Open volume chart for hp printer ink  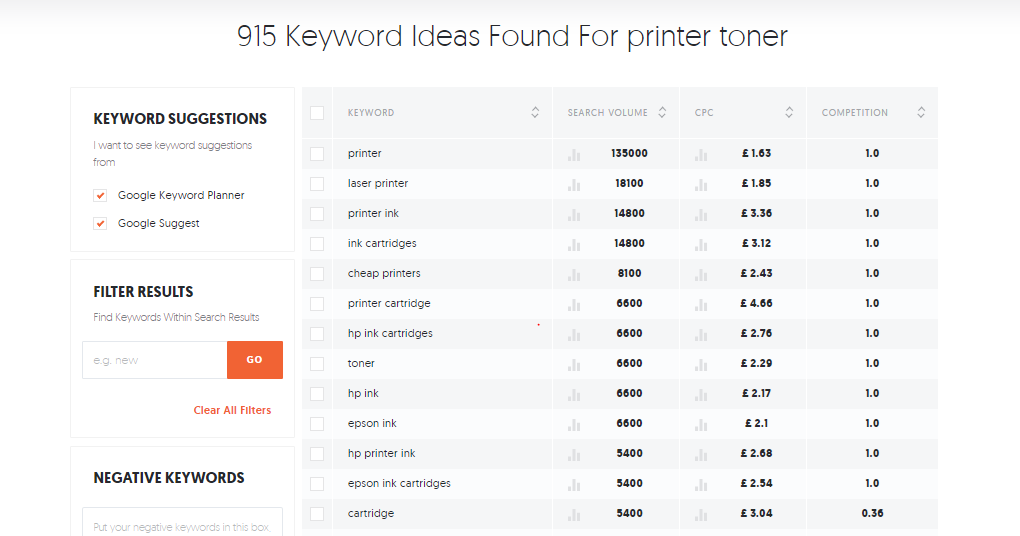(574, 454)
